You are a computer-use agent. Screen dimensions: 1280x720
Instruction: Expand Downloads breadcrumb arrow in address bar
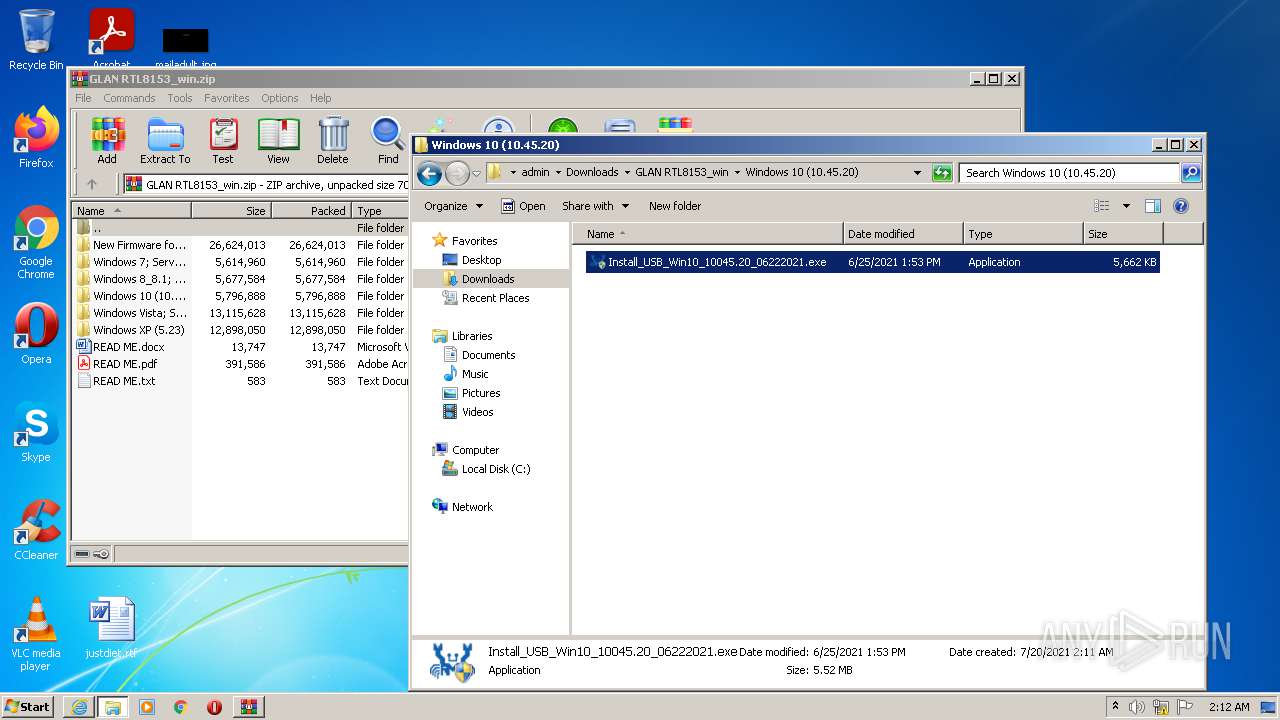pos(627,173)
